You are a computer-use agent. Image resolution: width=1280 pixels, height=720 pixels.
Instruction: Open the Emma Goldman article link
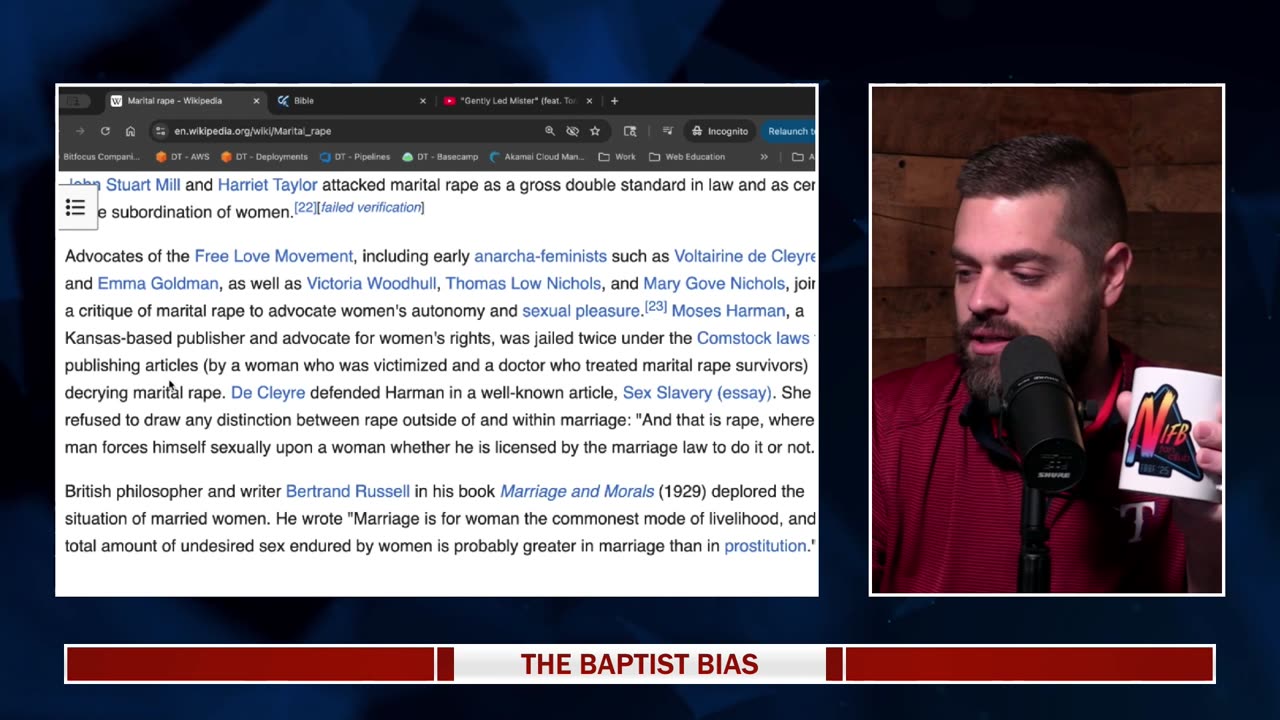158,284
